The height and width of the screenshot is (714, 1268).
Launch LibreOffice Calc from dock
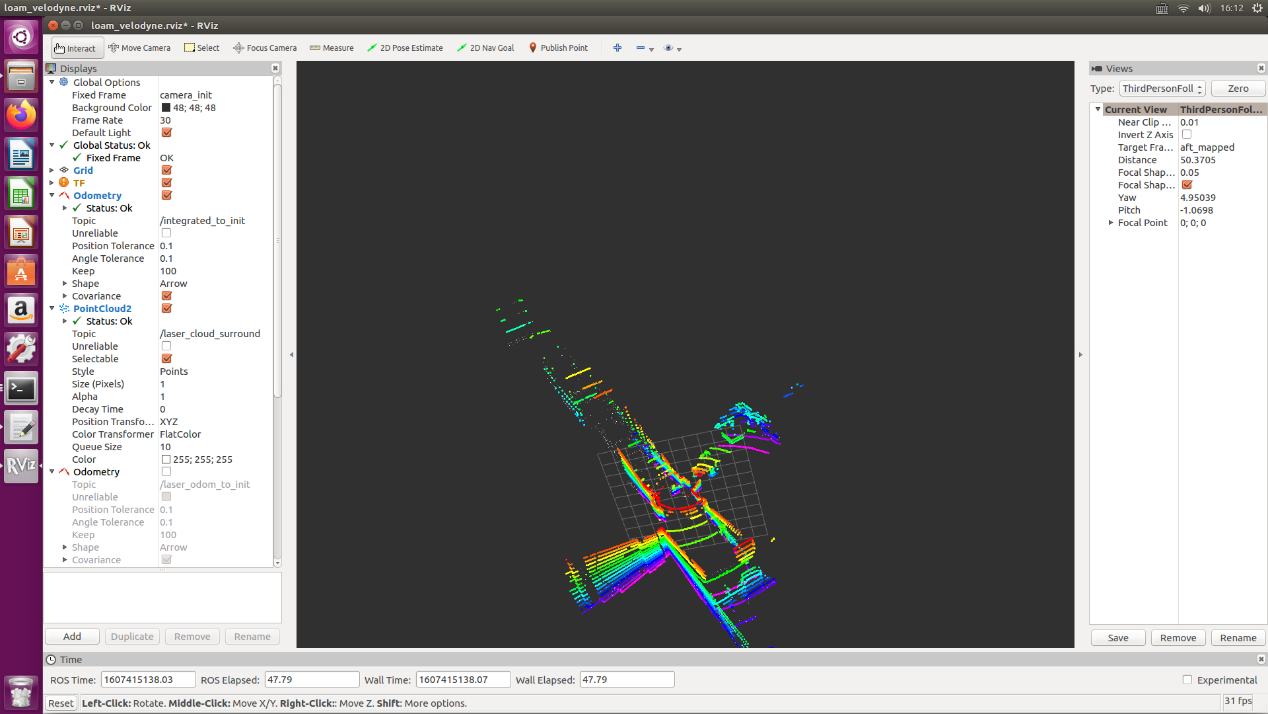tap(21, 193)
